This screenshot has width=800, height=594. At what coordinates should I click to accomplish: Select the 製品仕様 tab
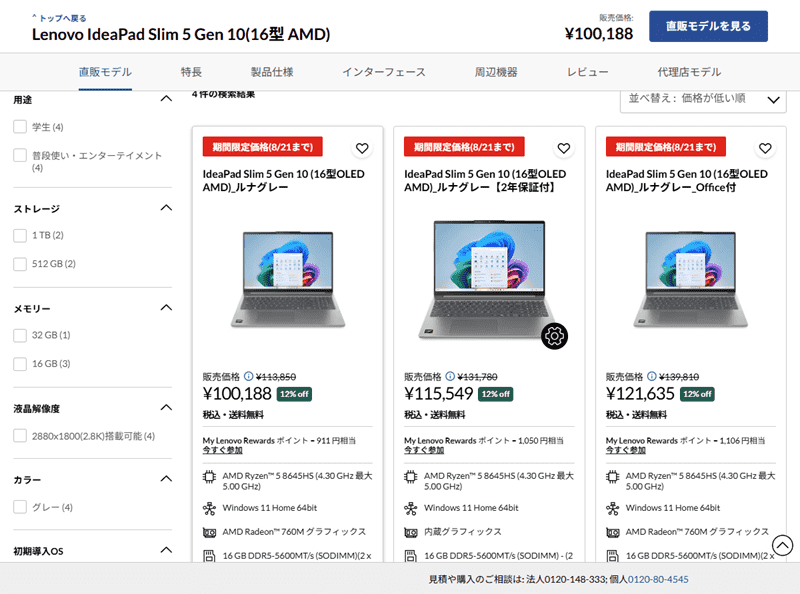[272, 72]
